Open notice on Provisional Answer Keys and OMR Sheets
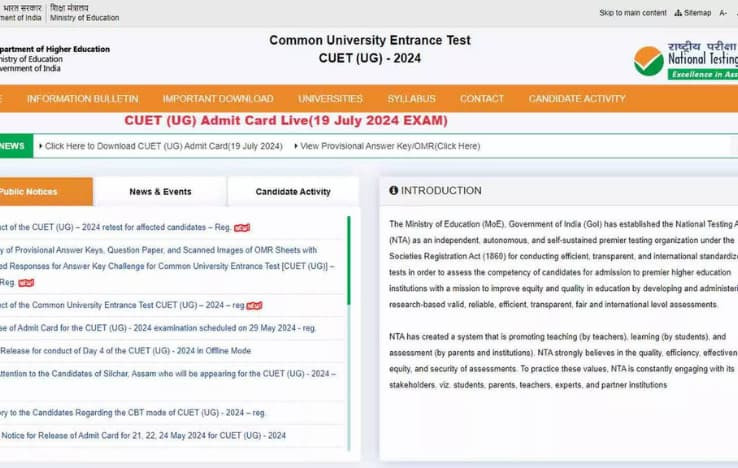Screen dimensions: 738x468 167,266
